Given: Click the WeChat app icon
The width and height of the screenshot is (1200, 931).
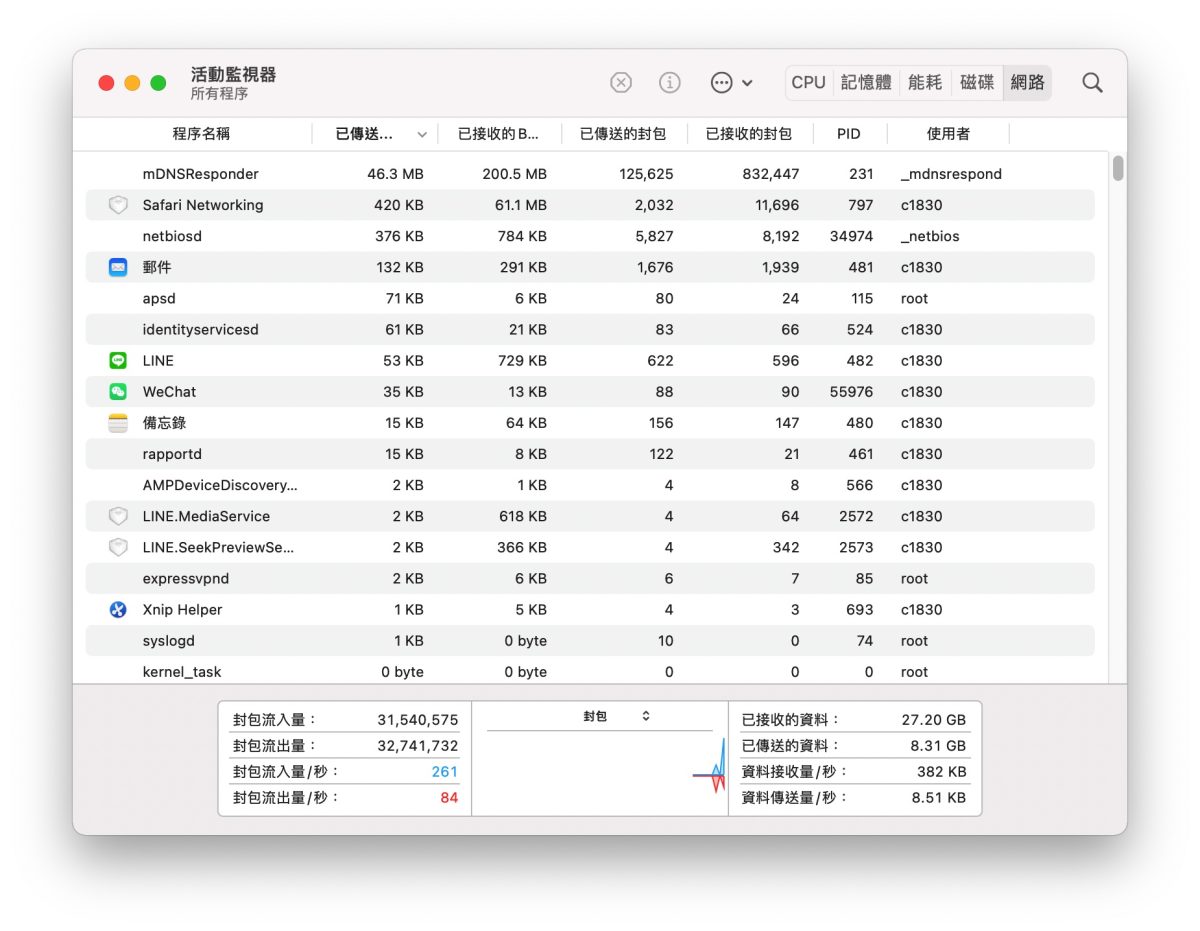Looking at the screenshot, I should pyautogui.click(x=118, y=392).
